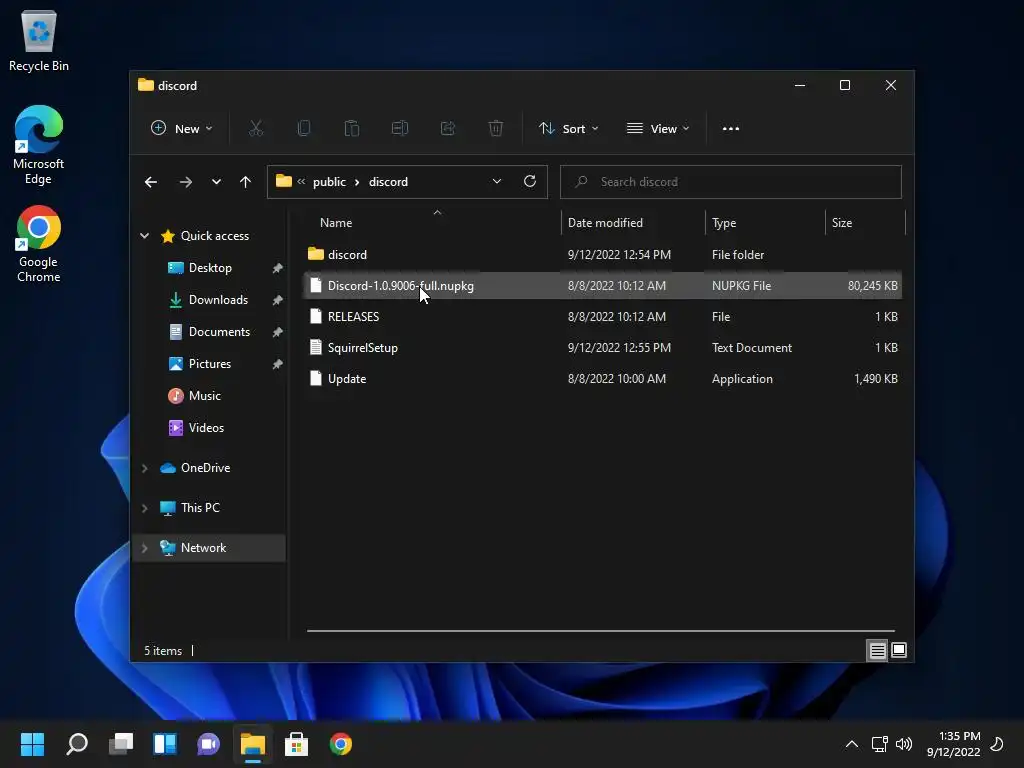Image resolution: width=1024 pixels, height=768 pixels.
Task: Open Microsoft Store on taskbar
Action: pos(296,744)
